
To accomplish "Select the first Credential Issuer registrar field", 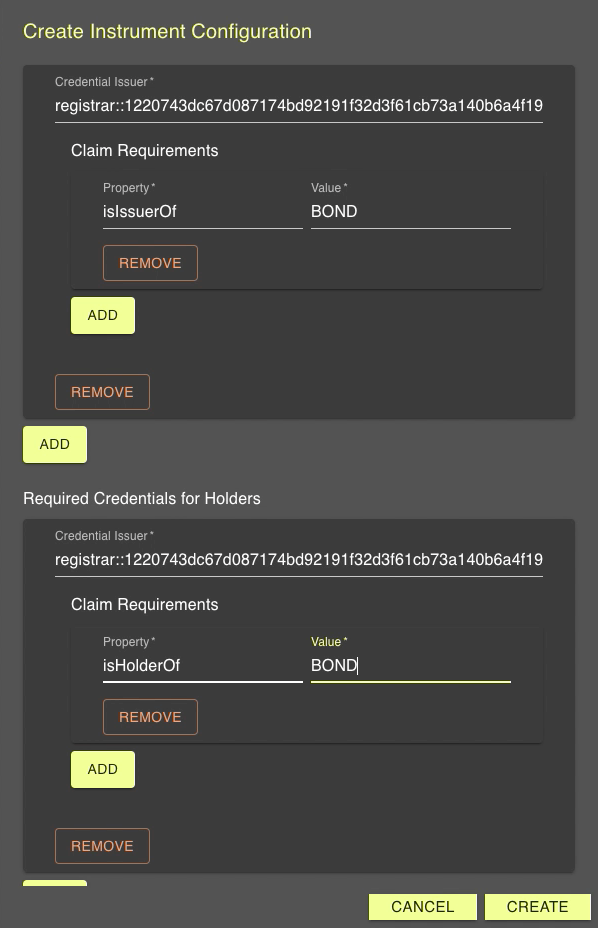I will tap(298, 106).
